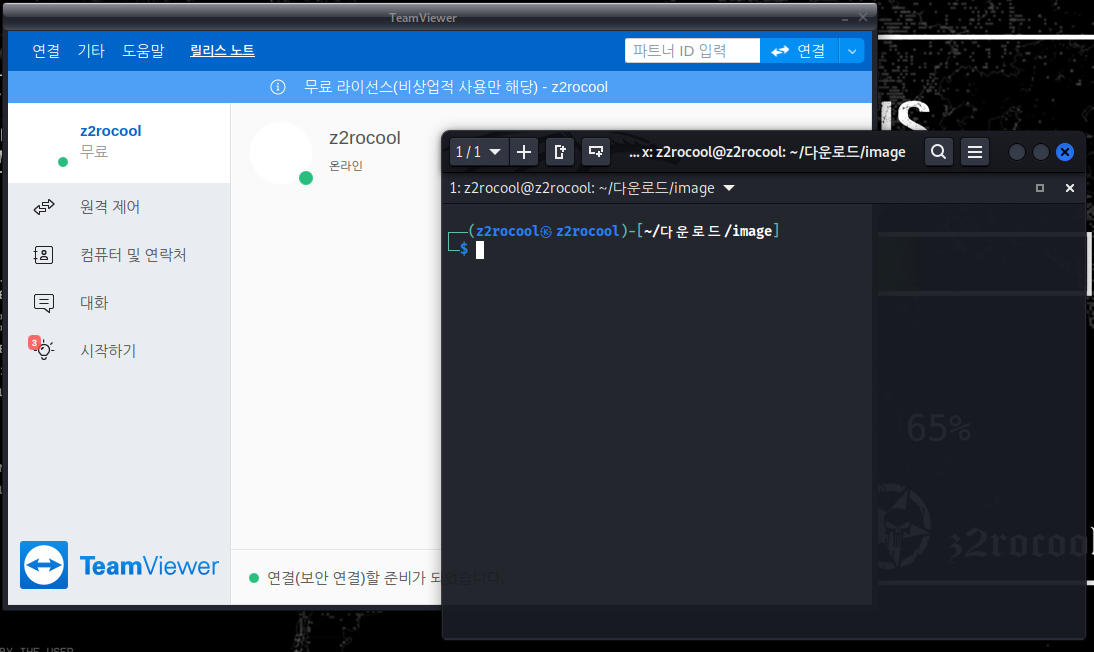Click the terminal detach tab icon
Viewport: 1094px width, 652px height.
coord(560,152)
